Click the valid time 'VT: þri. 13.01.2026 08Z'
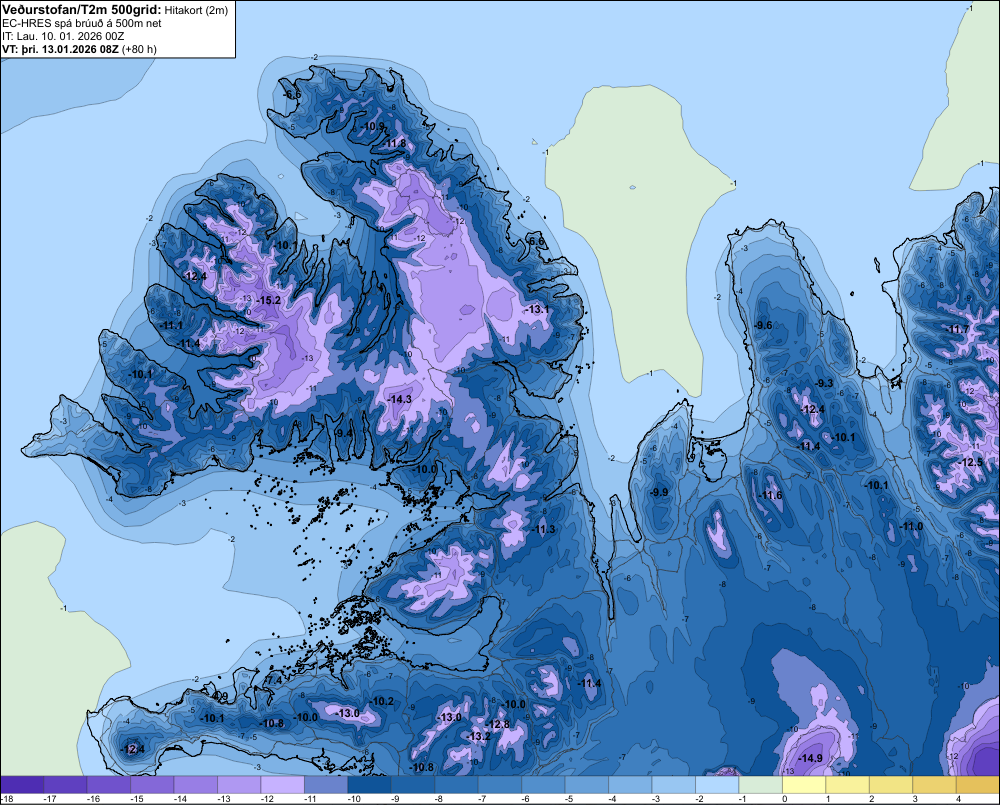Image resolution: width=1000 pixels, height=805 pixels. (60, 49)
